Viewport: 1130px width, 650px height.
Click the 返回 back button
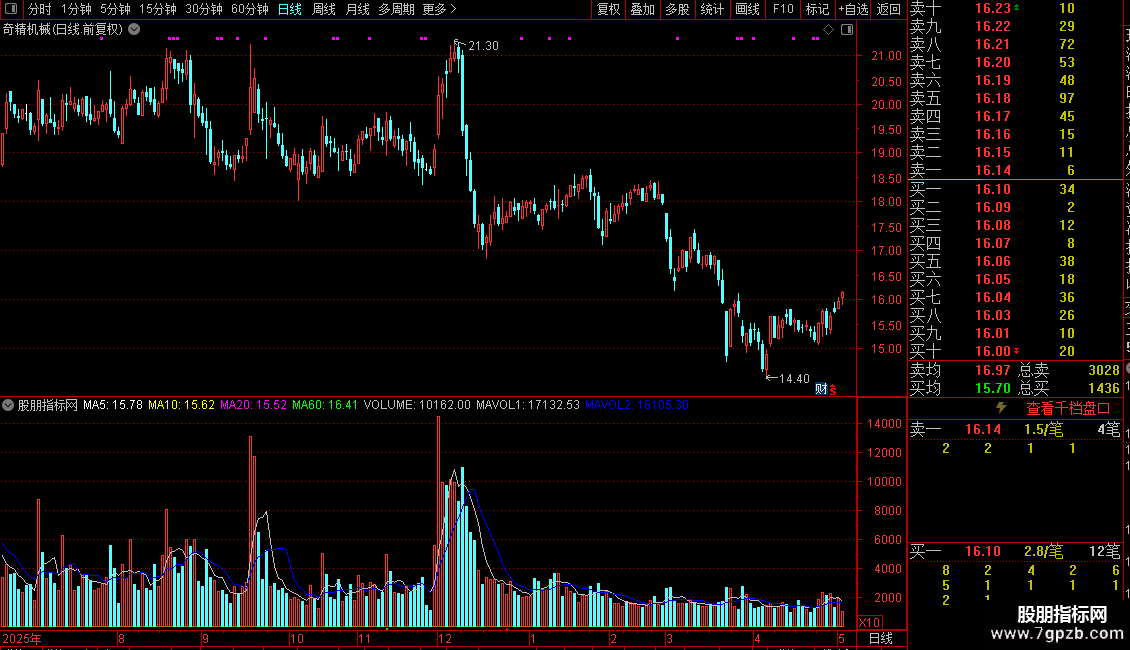(x=889, y=9)
